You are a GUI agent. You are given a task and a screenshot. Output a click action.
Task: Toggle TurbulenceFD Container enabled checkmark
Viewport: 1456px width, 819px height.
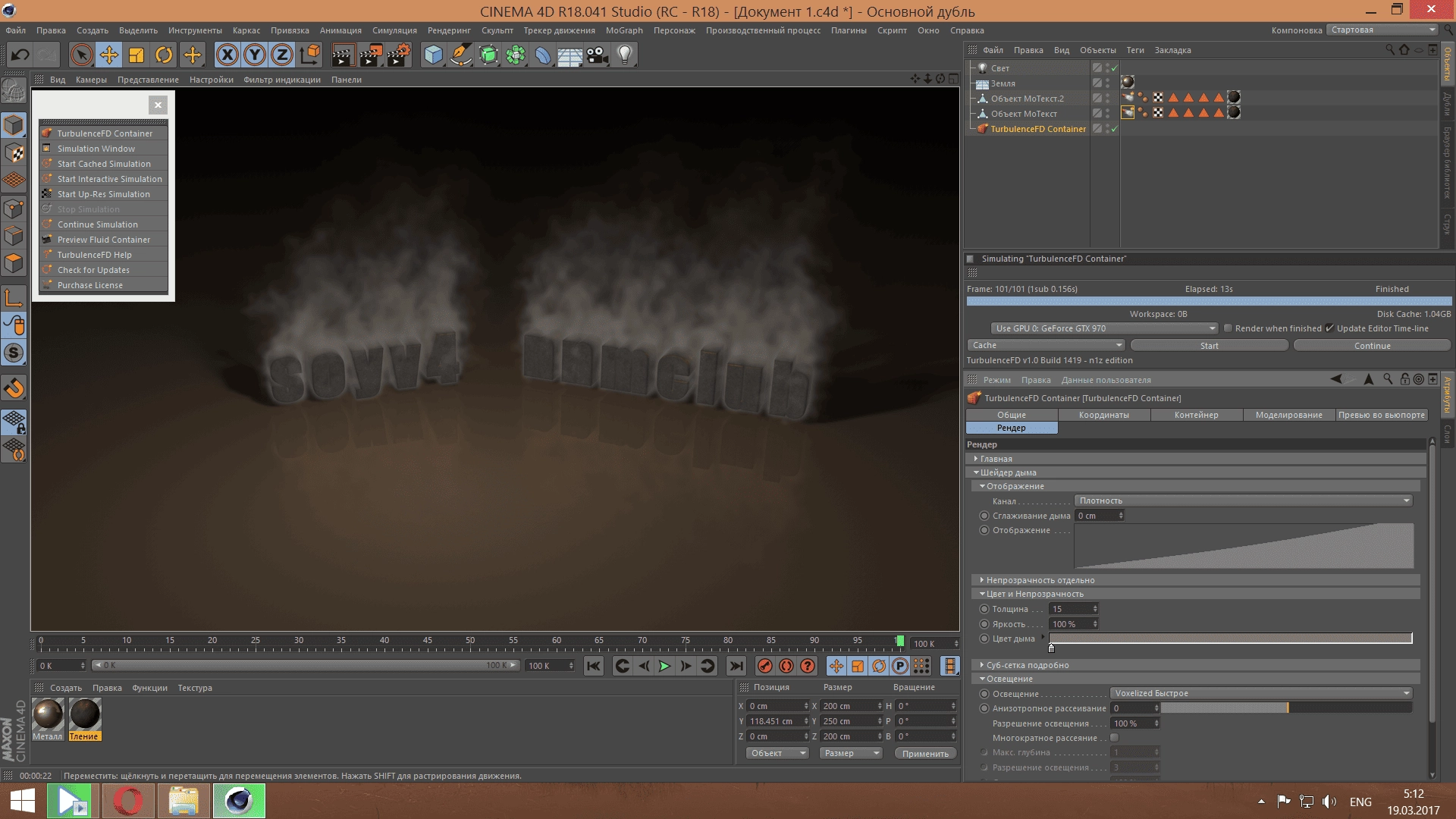(x=1114, y=129)
